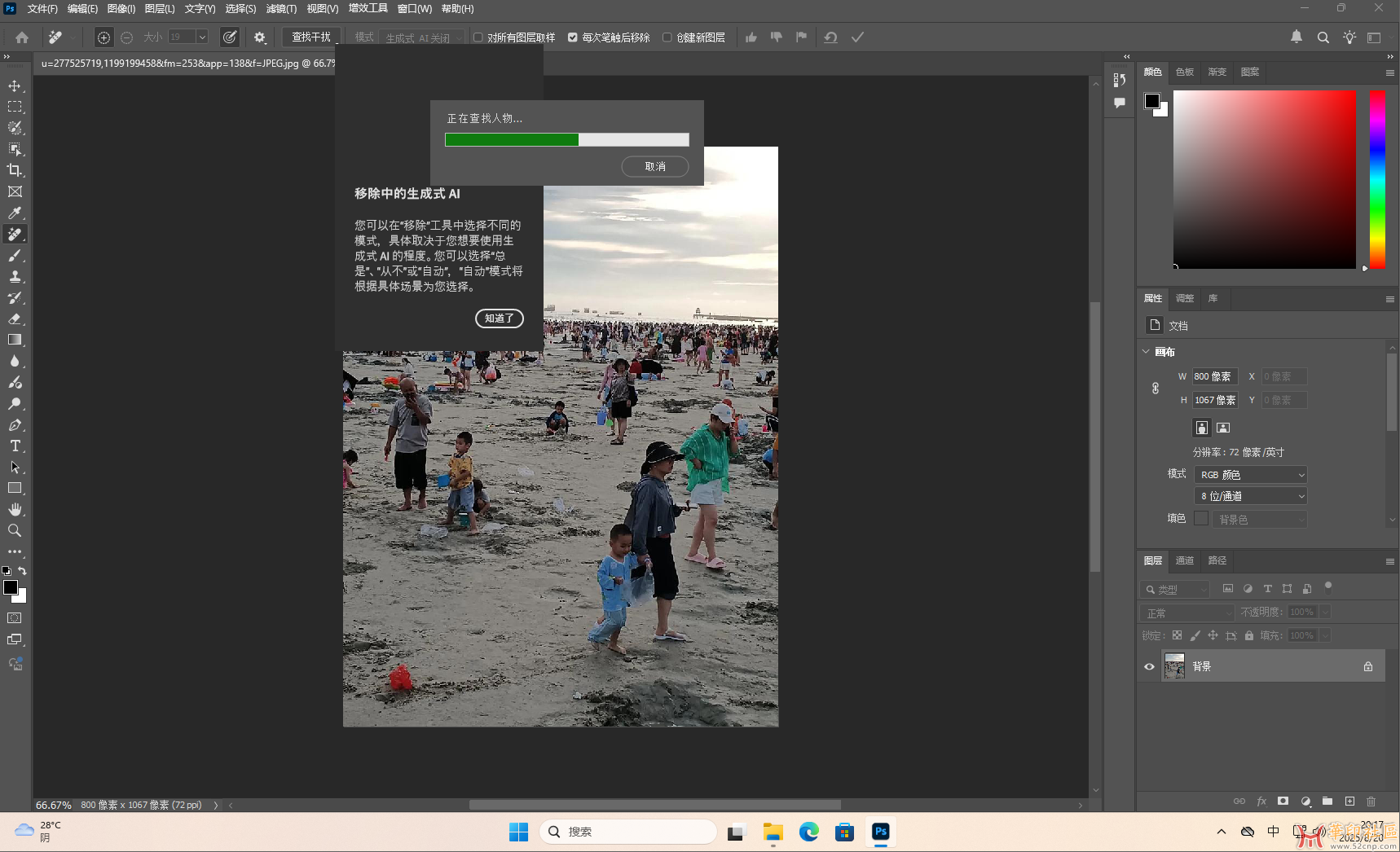Select the Eyedropper tool

click(x=15, y=213)
